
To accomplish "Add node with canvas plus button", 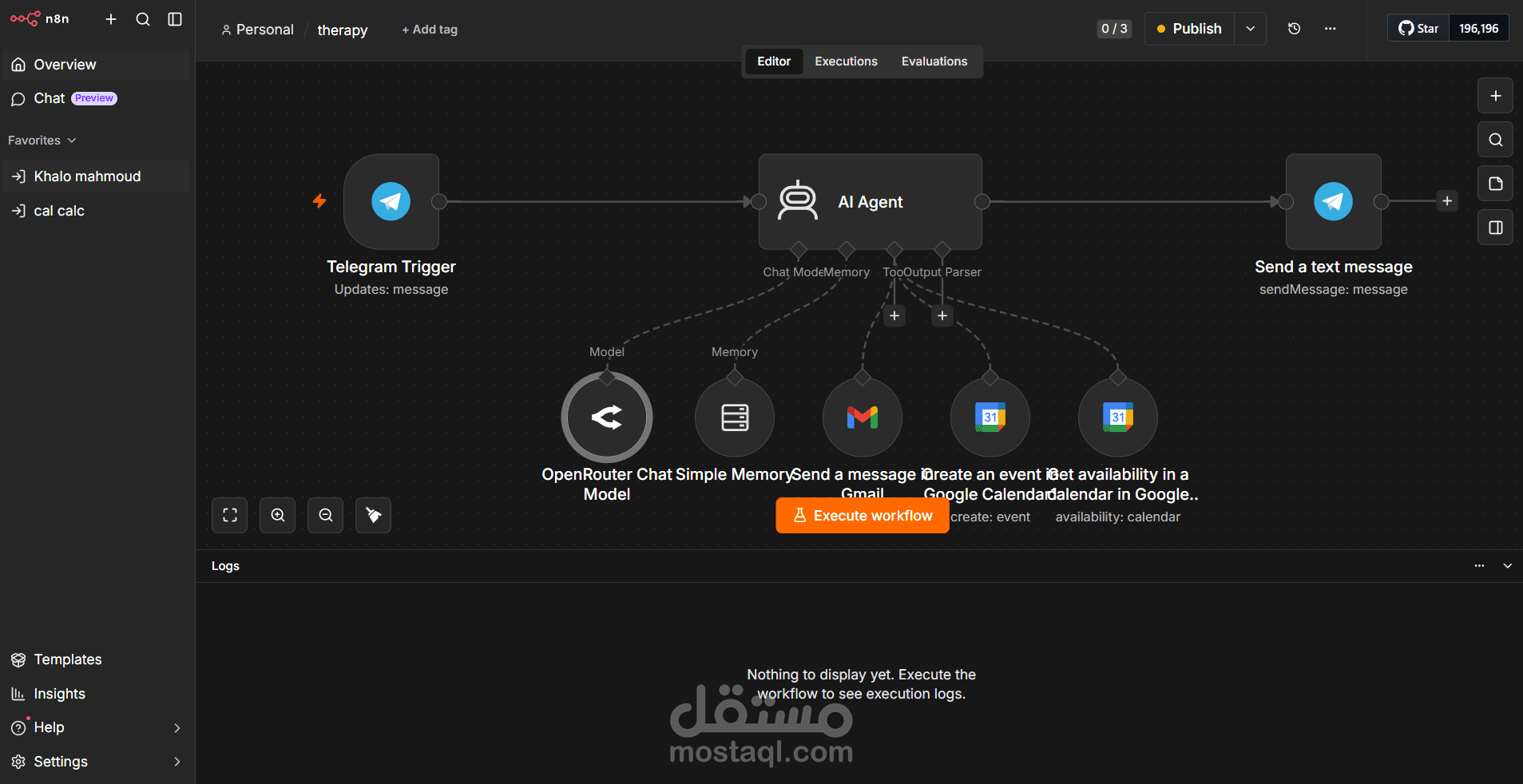I will point(1496,96).
